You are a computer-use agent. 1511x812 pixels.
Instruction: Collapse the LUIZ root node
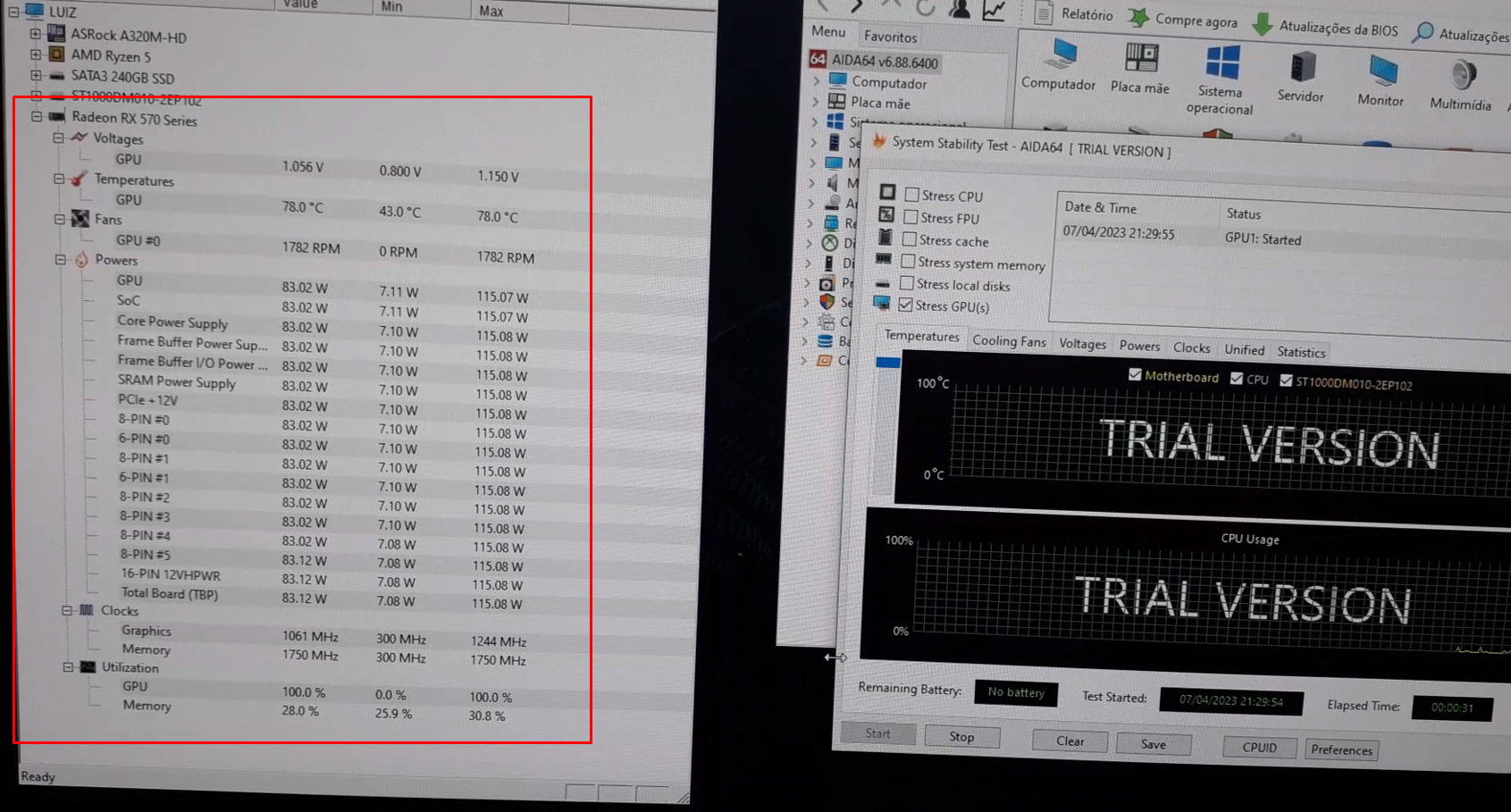13,12
